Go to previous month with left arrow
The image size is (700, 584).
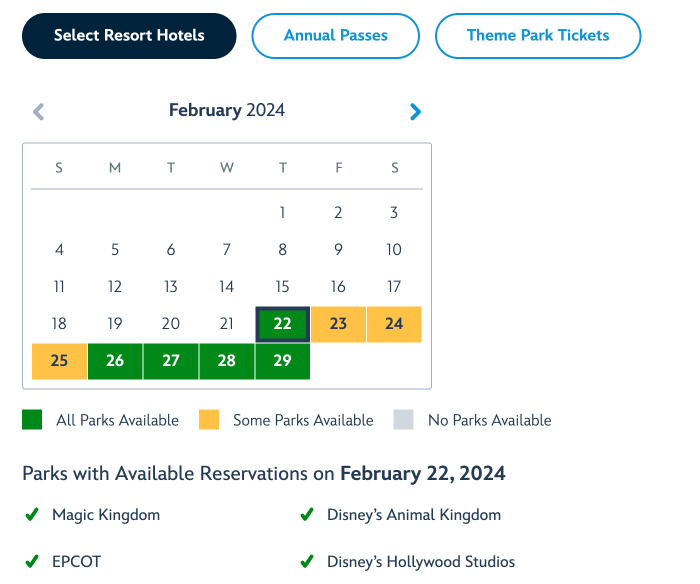[39, 112]
